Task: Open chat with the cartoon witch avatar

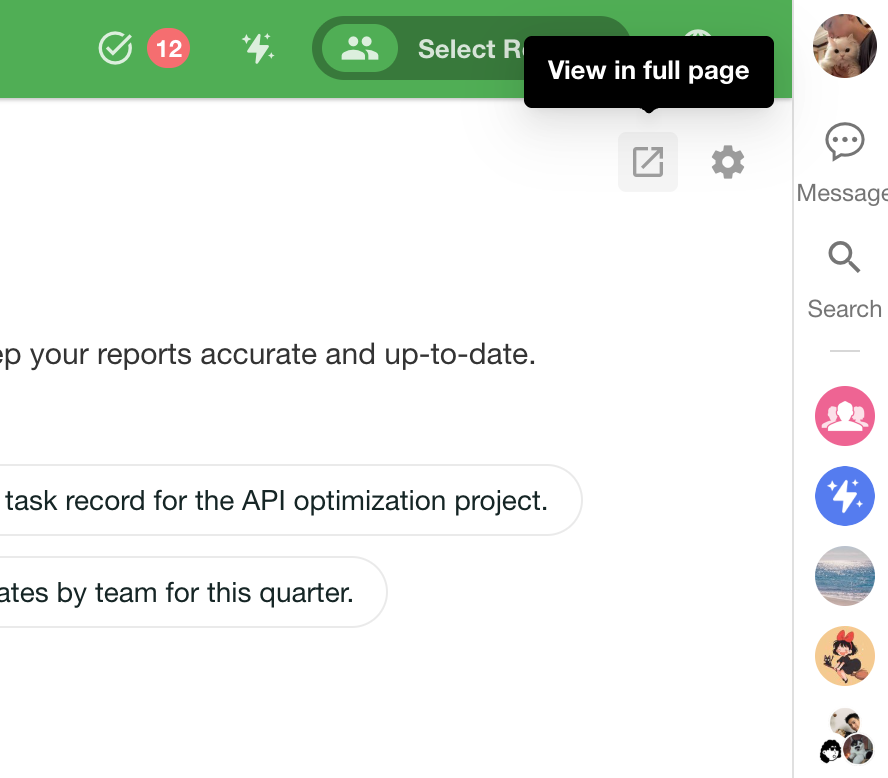Action: tap(845, 656)
